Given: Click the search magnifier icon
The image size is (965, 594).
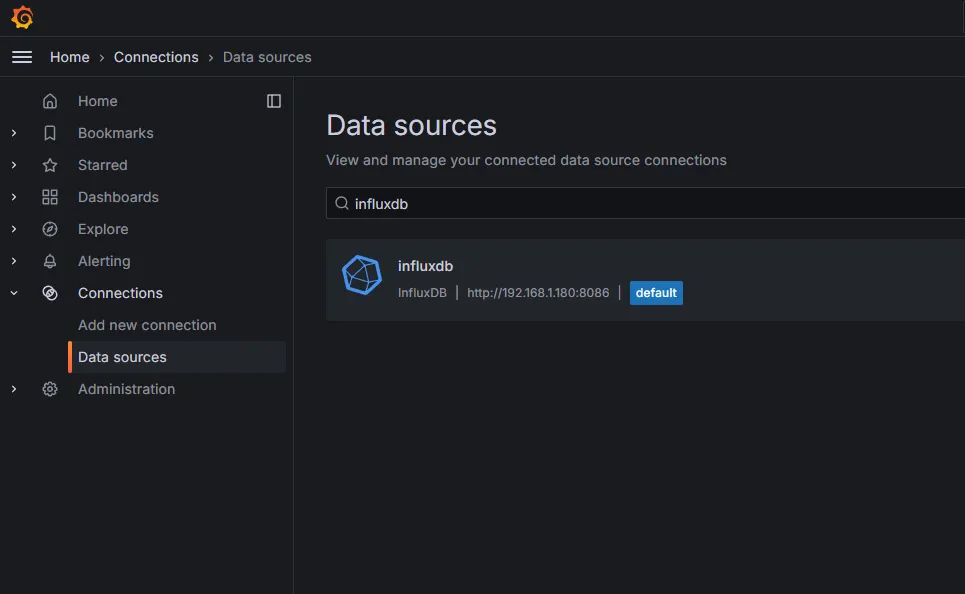Looking at the screenshot, I should 342,203.
